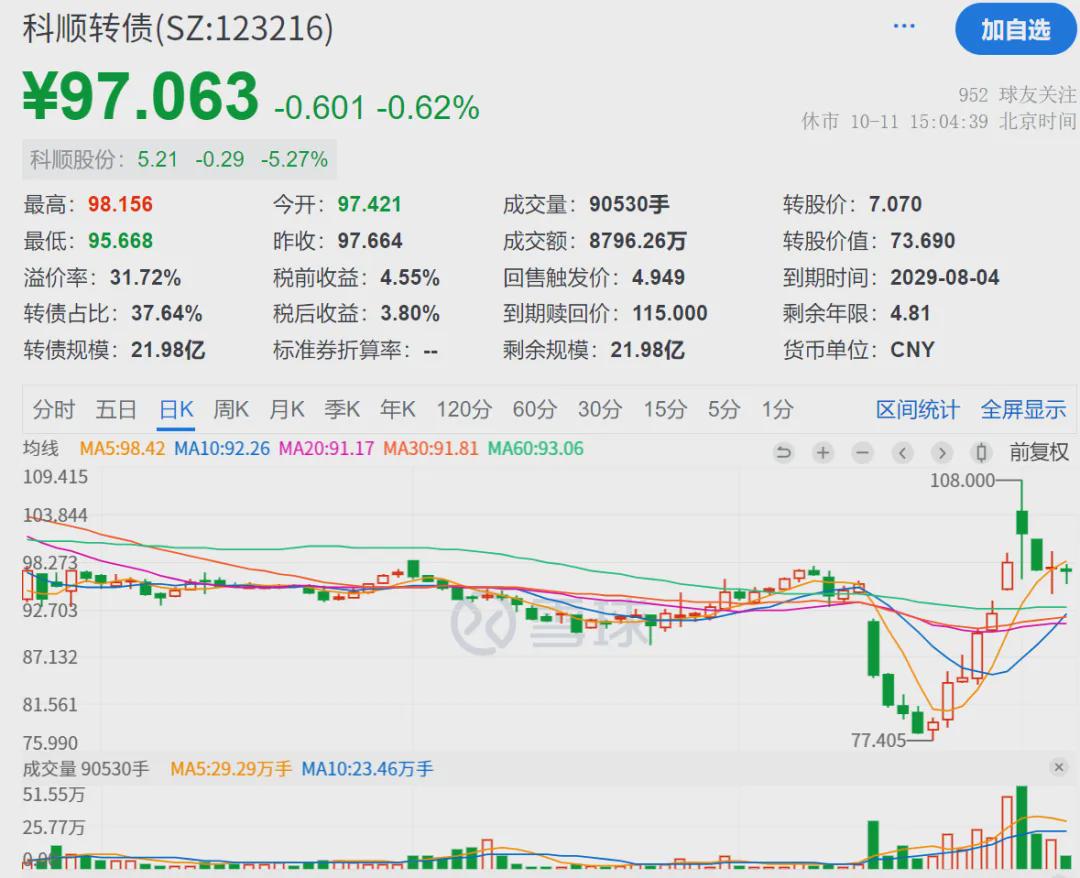Click the MA10:92.26 indicator label
Viewport: 1080px width, 878px height.
click(x=222, y=449)
